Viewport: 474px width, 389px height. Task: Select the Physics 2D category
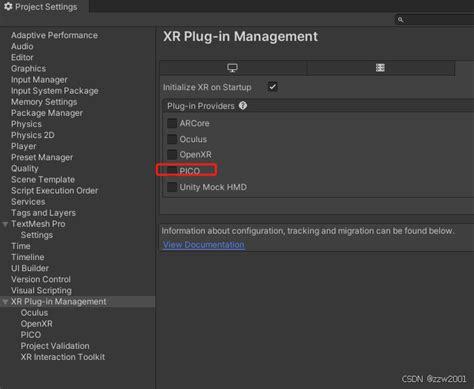[x=33, y=135]
